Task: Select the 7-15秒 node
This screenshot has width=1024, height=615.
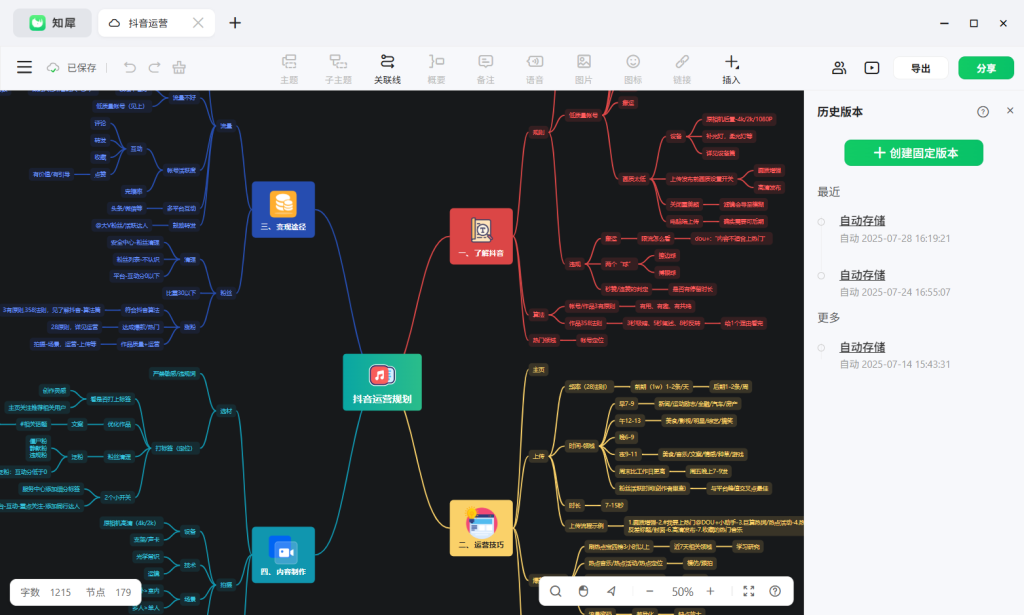Action: (x=614, y=505)
